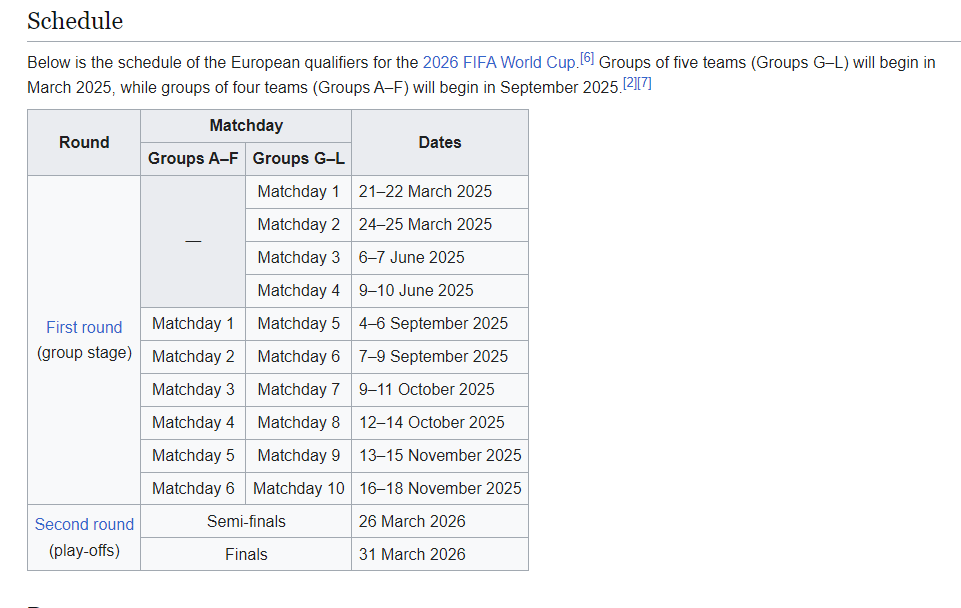Viewport: 961px width, 608px height.
Task: Open the Second round link
Action: tap(84, 524)
